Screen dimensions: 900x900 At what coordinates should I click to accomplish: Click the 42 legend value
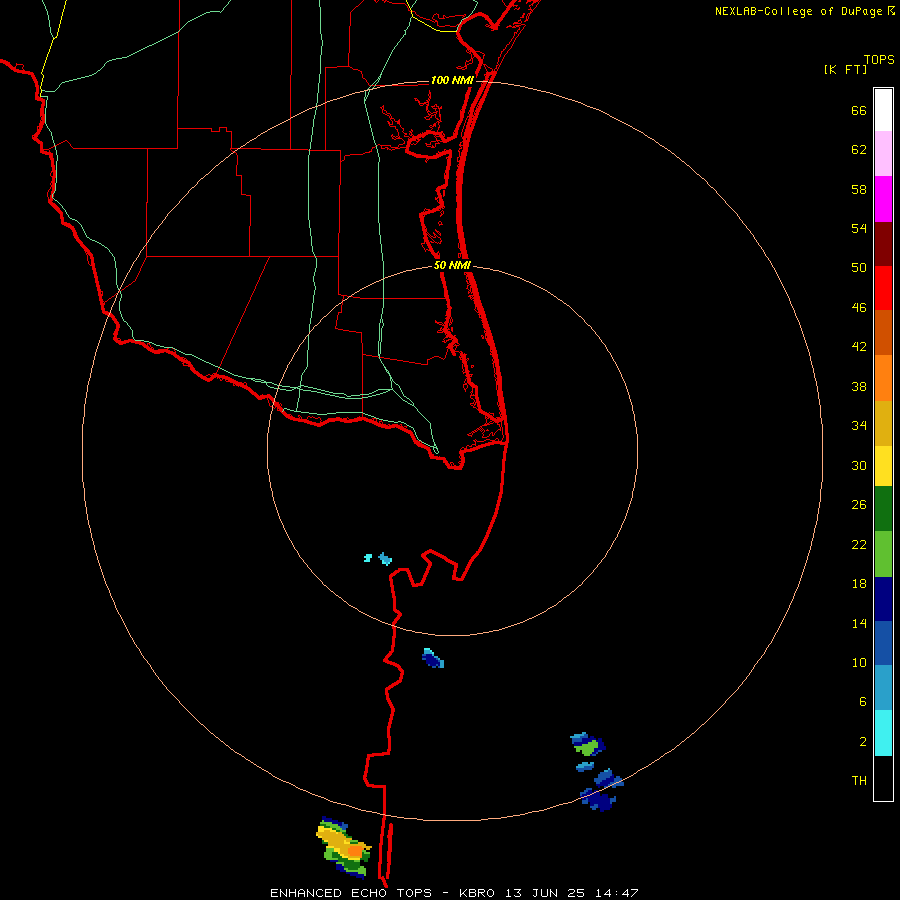tap(859, 347)
